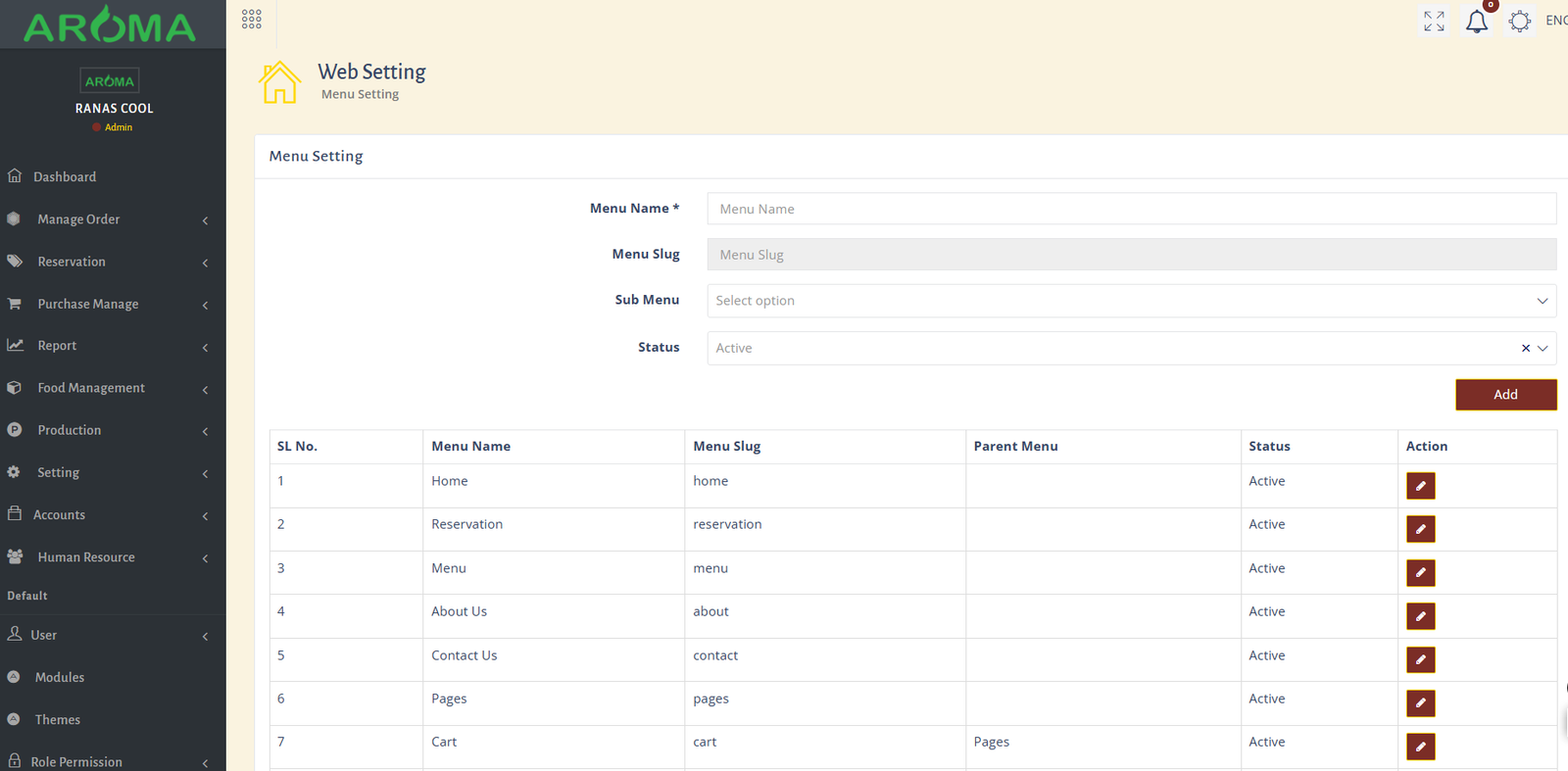Viewport: 1568px width, 771px height.
Task: Clear the Active status selection
Action: tap(1525, 349)
